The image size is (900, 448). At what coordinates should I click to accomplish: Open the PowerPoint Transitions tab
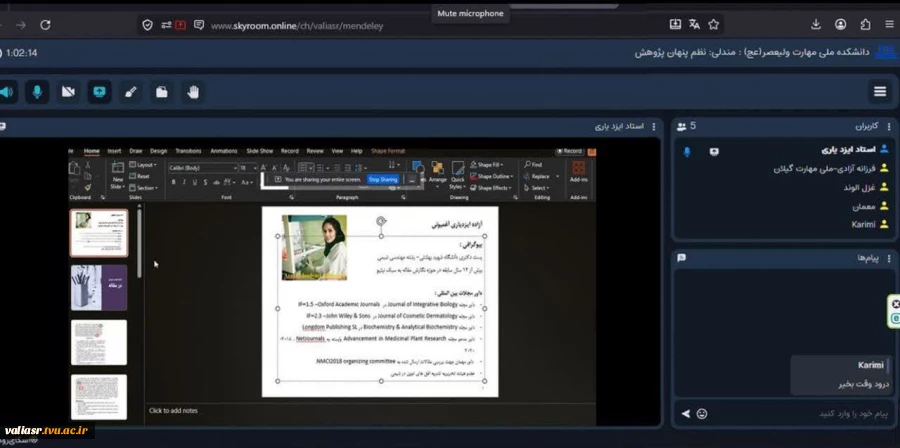coord(188,151)
